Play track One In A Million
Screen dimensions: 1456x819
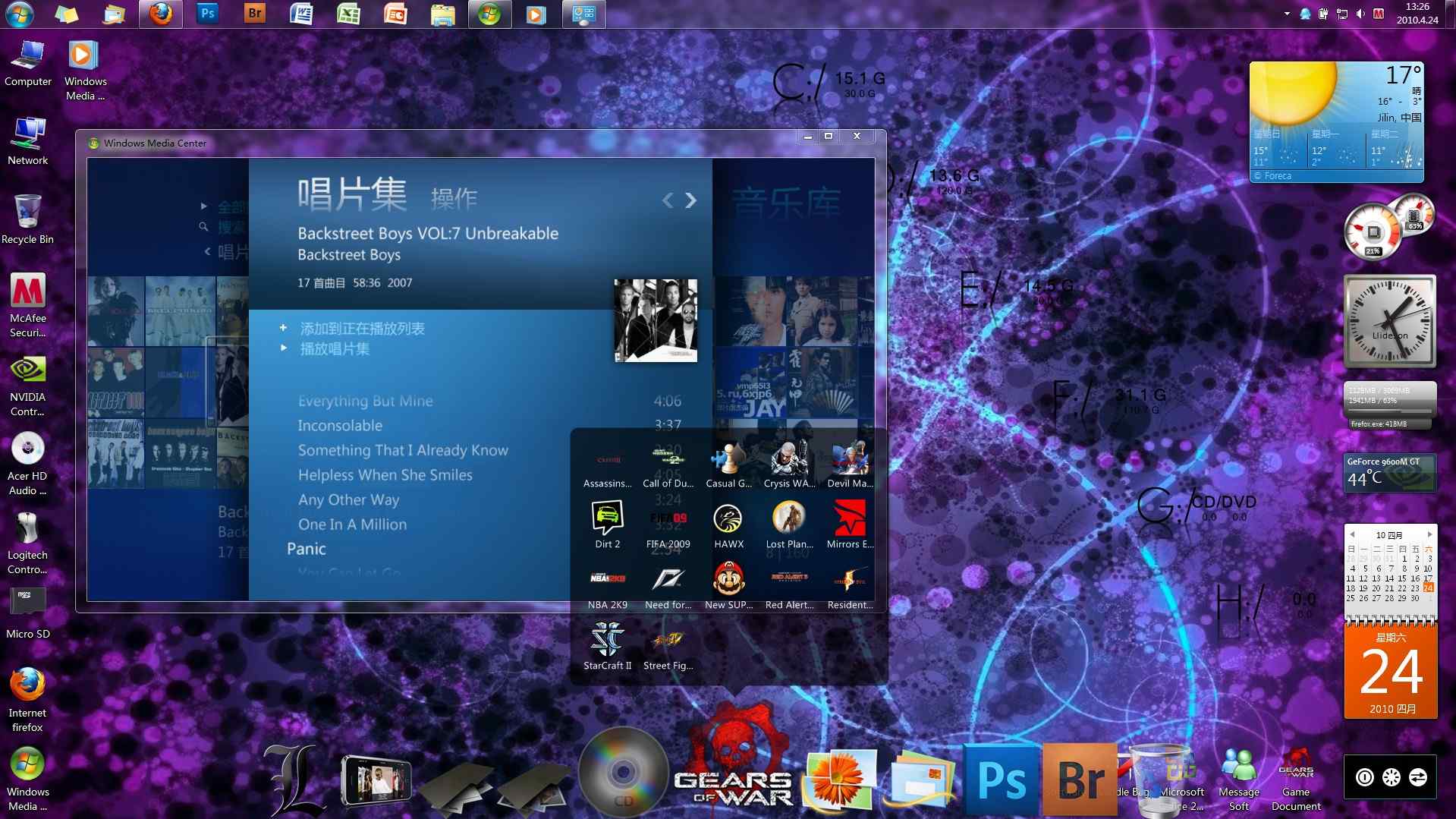pyautogui.click(x=352, y=524)
